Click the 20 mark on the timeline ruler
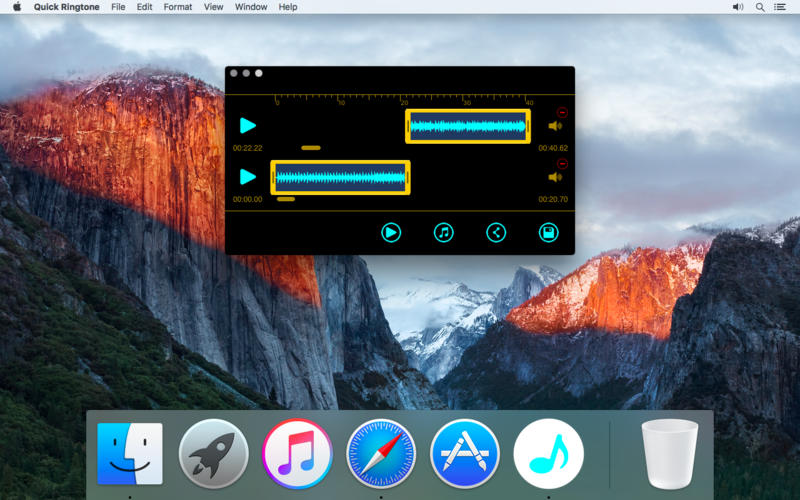 (404, 103)
